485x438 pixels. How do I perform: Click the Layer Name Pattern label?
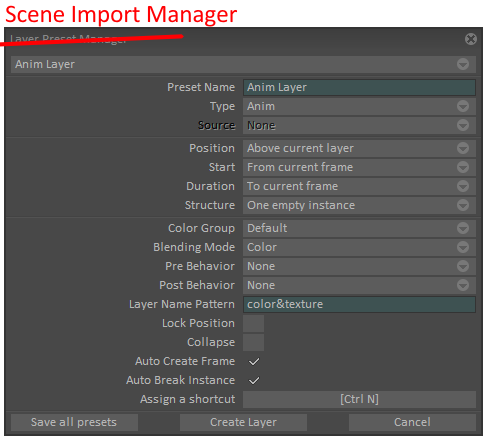[182, 304]
